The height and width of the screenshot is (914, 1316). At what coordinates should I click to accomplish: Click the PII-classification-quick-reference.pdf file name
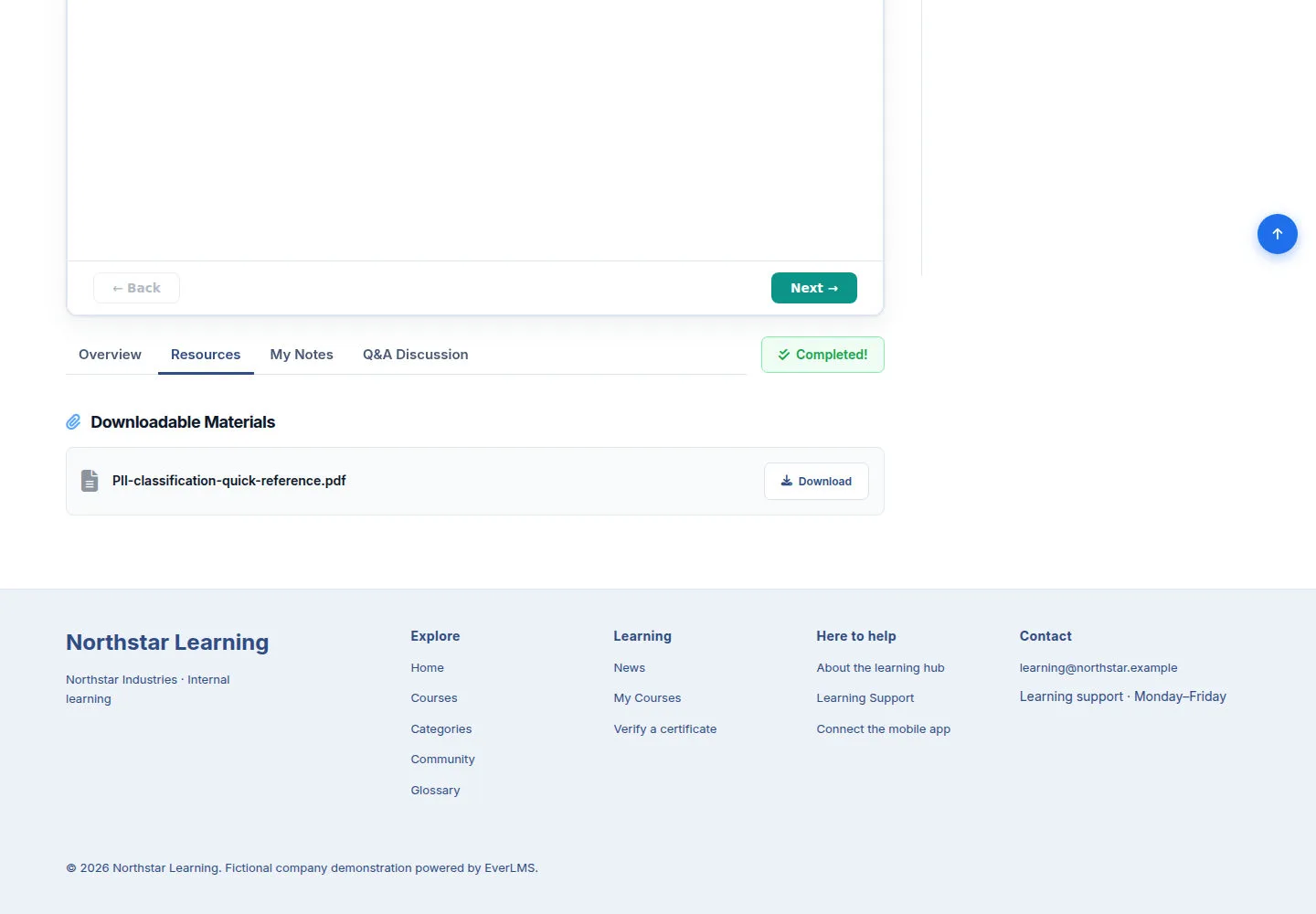pos(229,481)
